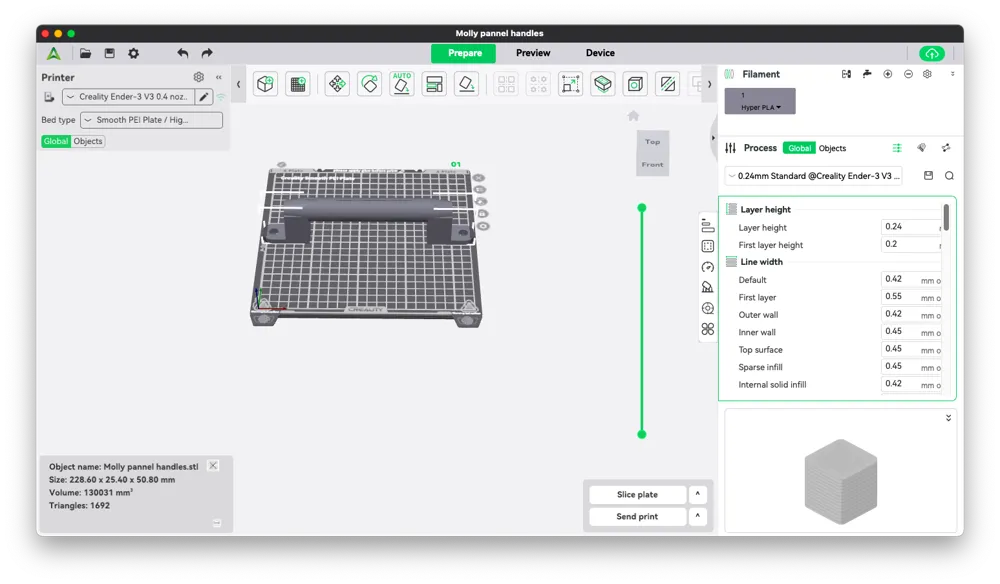This screenshot has width=1000, height=584.
Task: Click the compare presets icon in the Process header
Action: (946, 148)
